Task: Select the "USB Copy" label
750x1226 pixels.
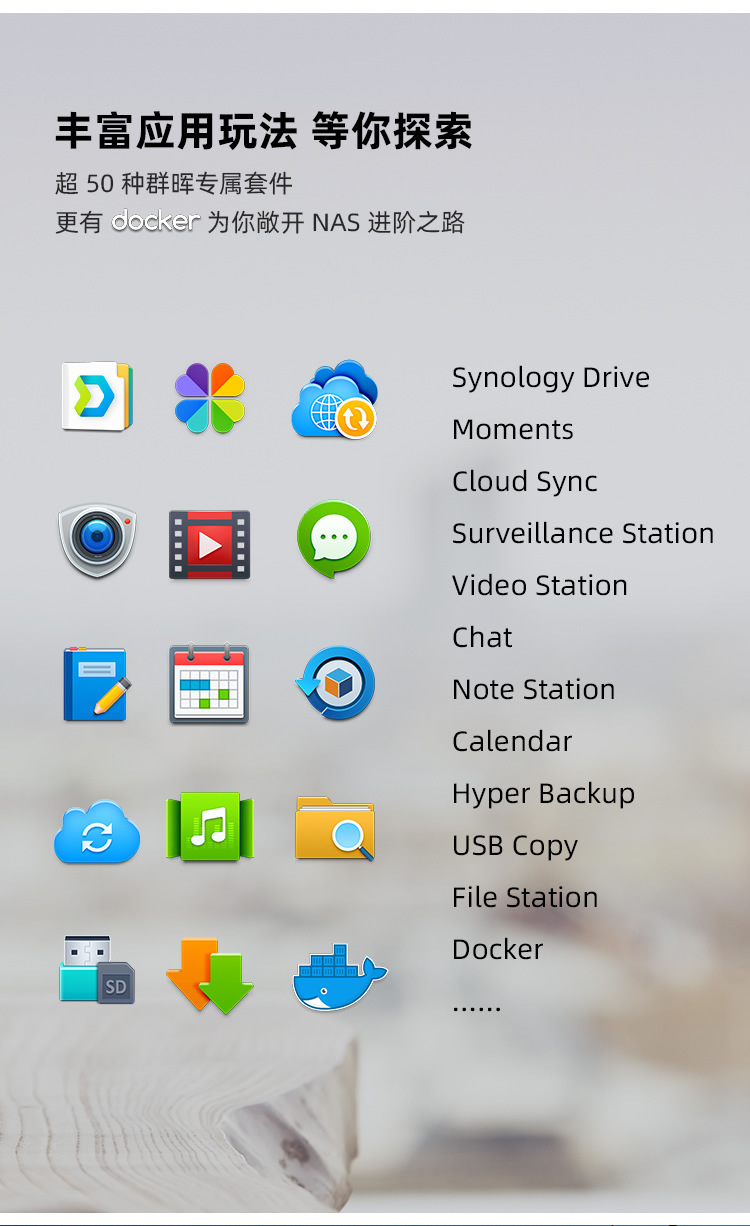Action: tap(515, 846)
